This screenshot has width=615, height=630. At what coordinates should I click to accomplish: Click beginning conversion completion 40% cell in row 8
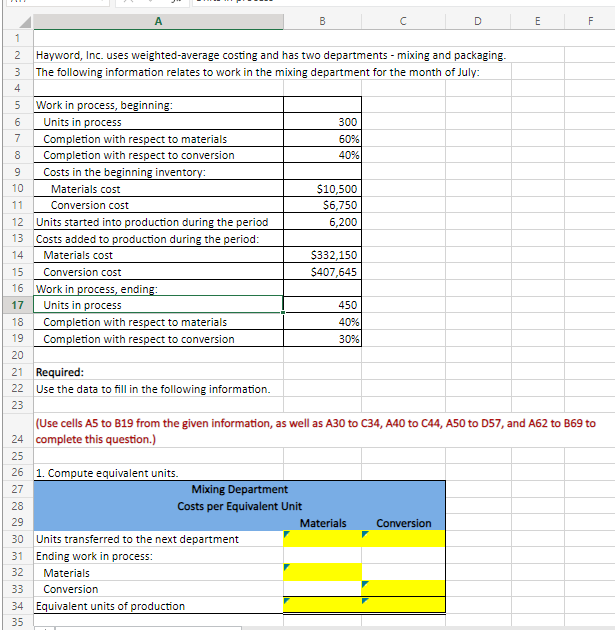322,155
